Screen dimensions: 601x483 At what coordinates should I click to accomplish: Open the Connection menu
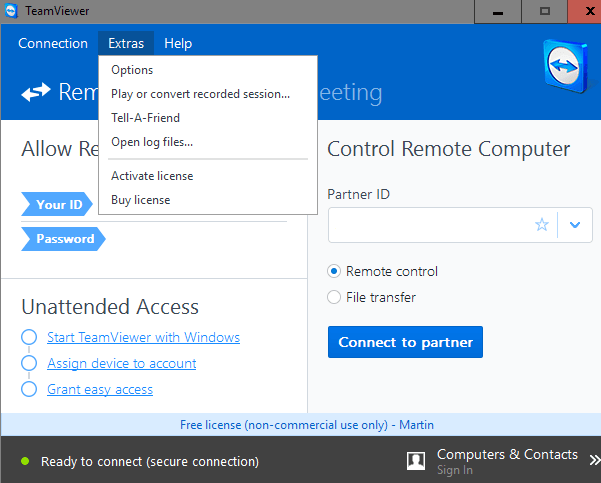(x=53, y=43)
